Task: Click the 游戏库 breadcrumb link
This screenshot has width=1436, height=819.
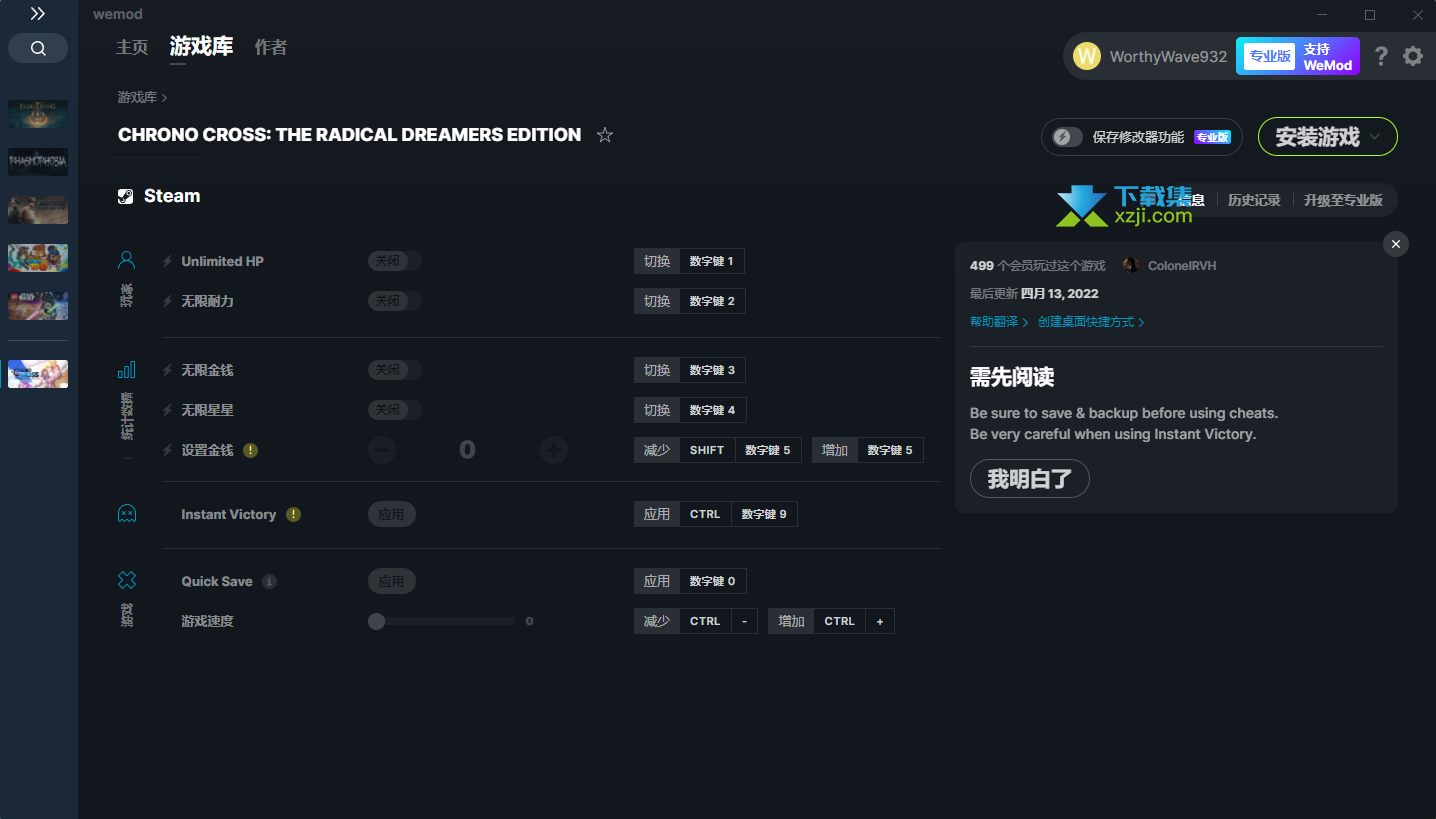Action: click(x=137, y=97)
